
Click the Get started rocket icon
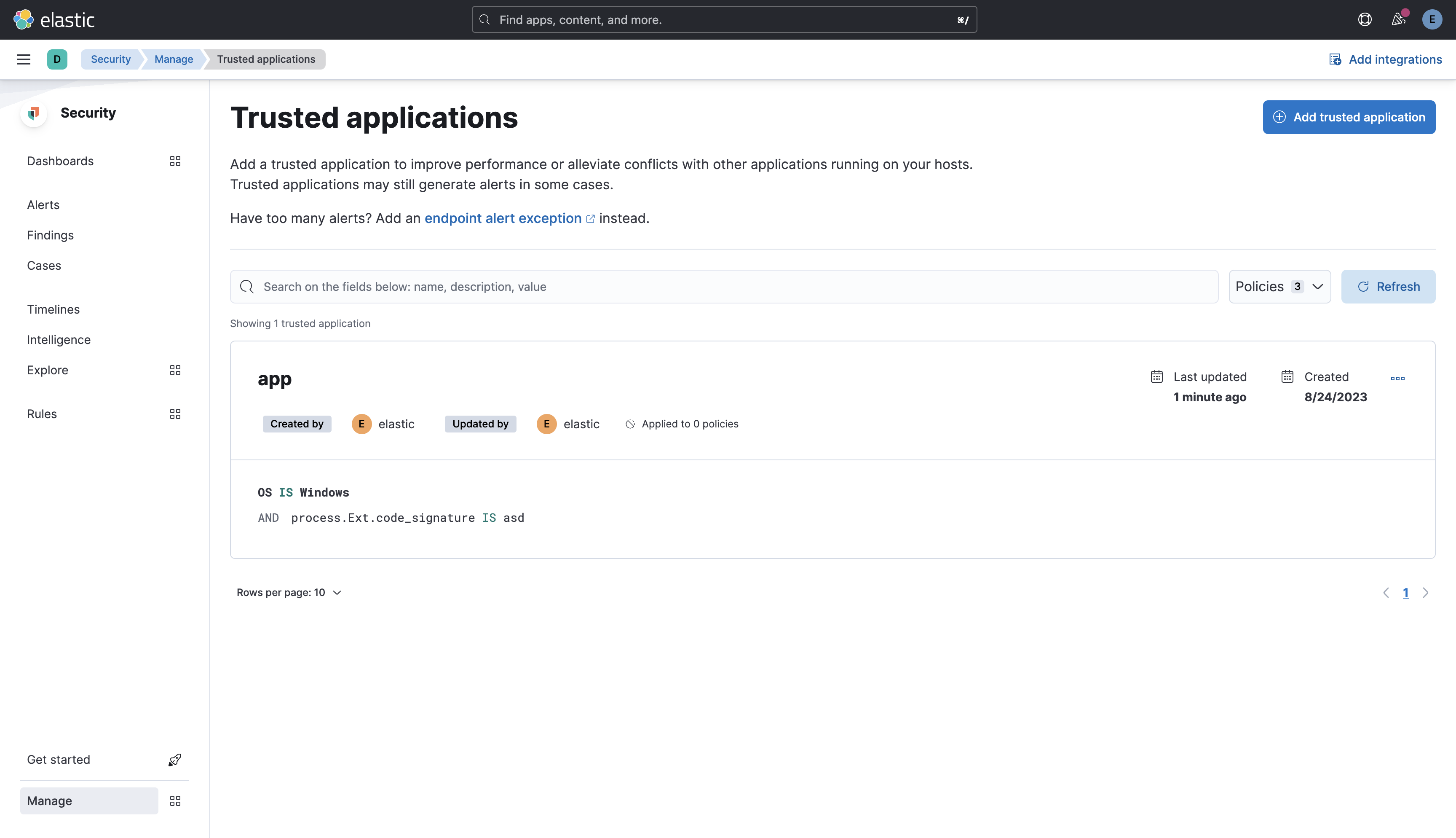[x=175, y=760]
